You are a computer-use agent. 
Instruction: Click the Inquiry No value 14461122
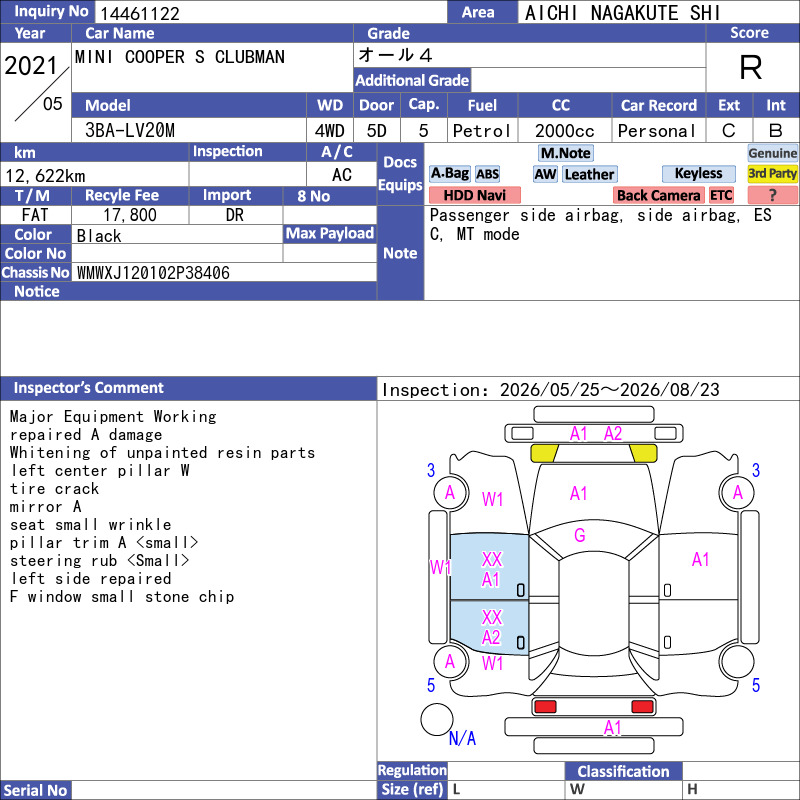(139, 13)
